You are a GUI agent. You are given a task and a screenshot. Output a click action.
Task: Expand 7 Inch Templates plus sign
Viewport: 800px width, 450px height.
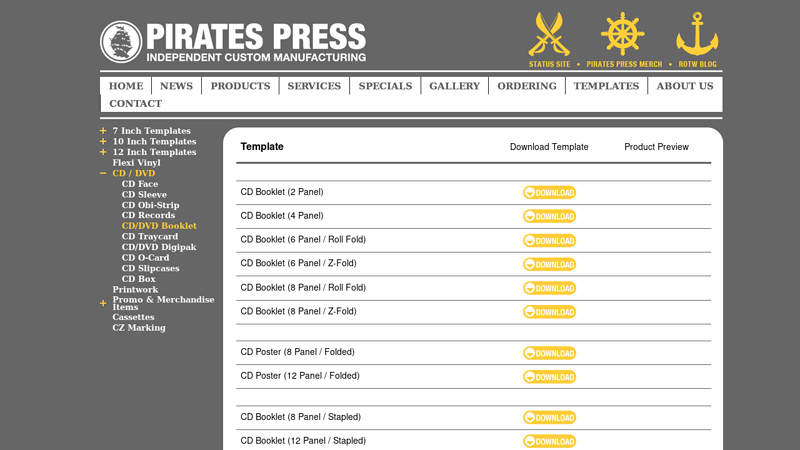[x=103, y=131]
